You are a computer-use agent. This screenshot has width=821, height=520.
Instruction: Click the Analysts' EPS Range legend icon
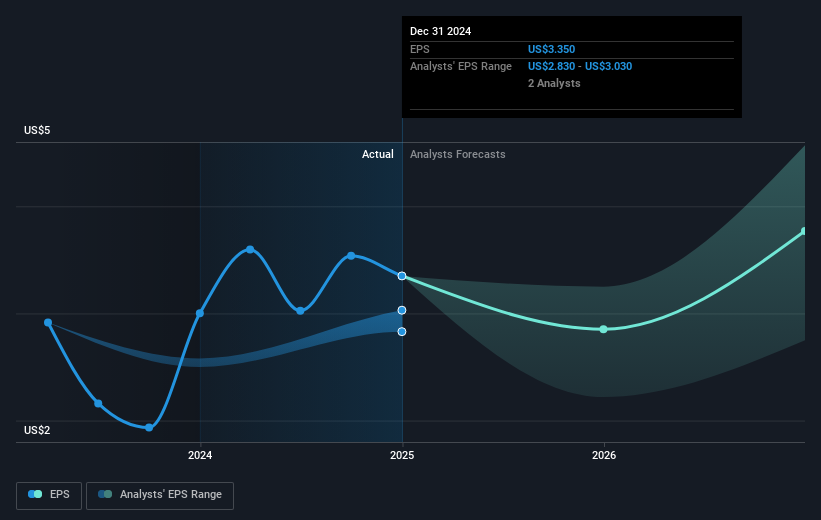[x=105, y=494]
